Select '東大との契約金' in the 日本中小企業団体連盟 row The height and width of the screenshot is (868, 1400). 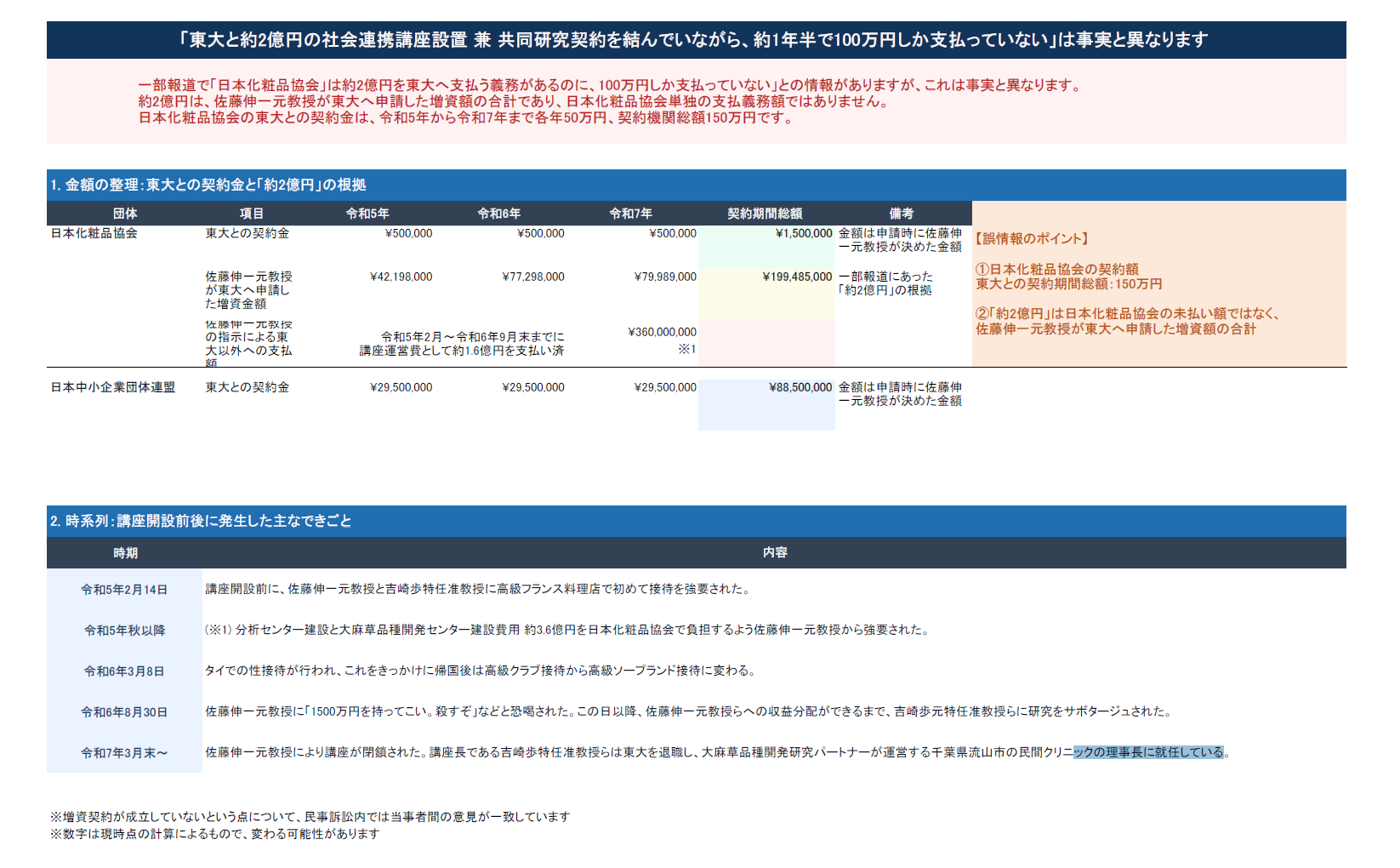pyautogui.click(x=248, y=387)
